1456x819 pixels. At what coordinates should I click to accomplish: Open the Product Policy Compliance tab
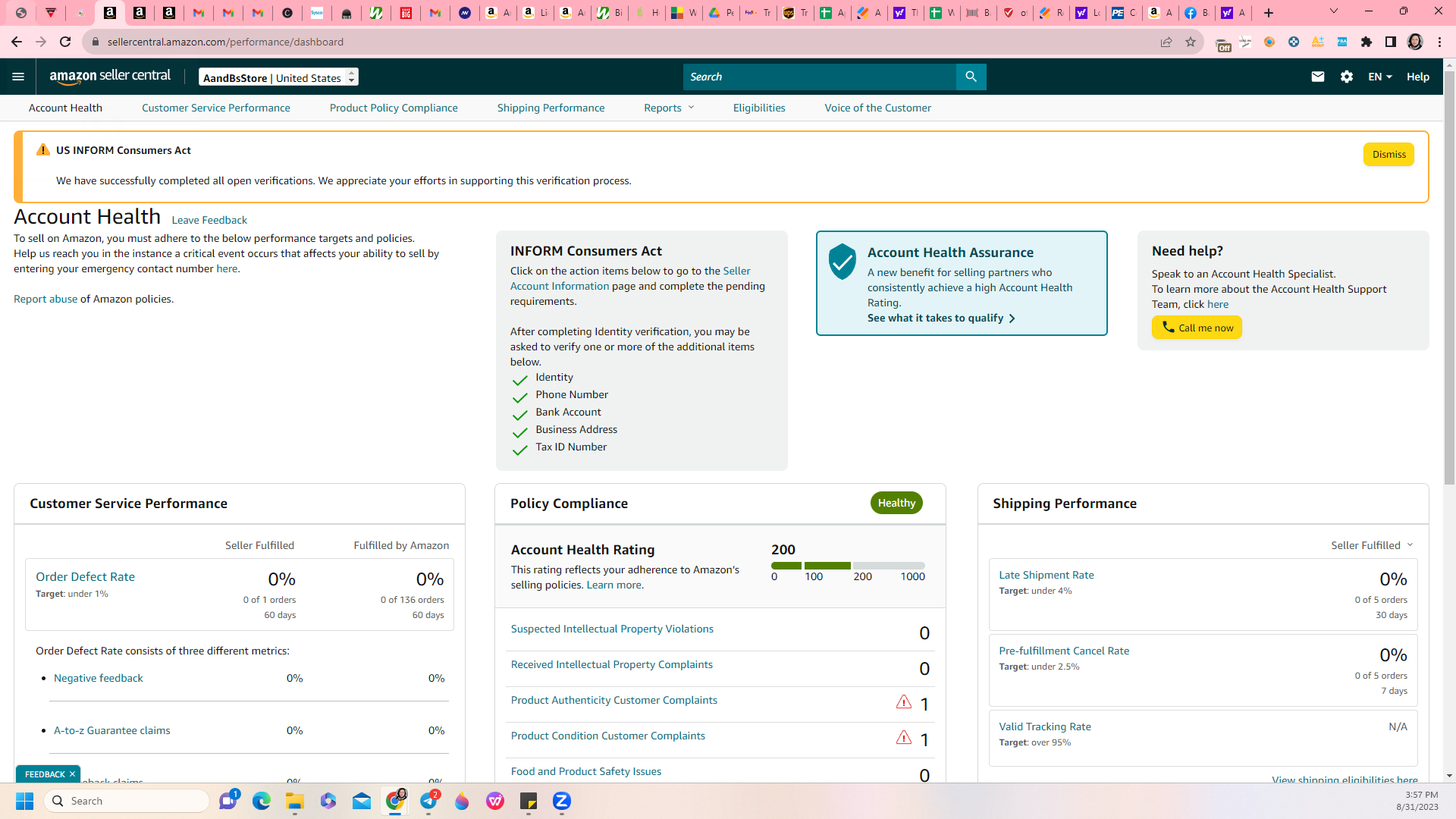pyautogui.click(x=394, y=108)
